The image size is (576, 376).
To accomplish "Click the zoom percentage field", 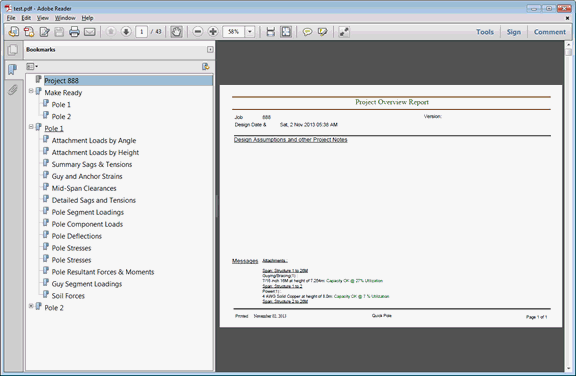I will pyautogui.click(x=234, y=32).
